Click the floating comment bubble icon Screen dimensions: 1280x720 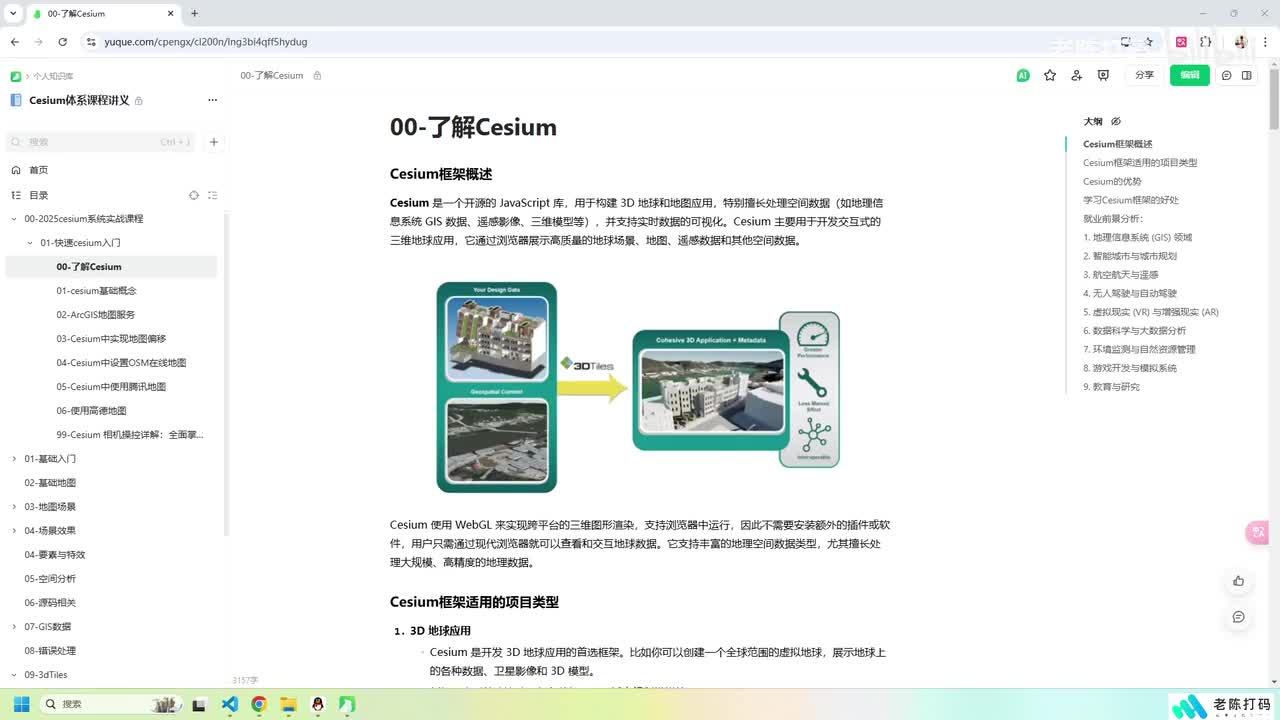pos(1238,617)
